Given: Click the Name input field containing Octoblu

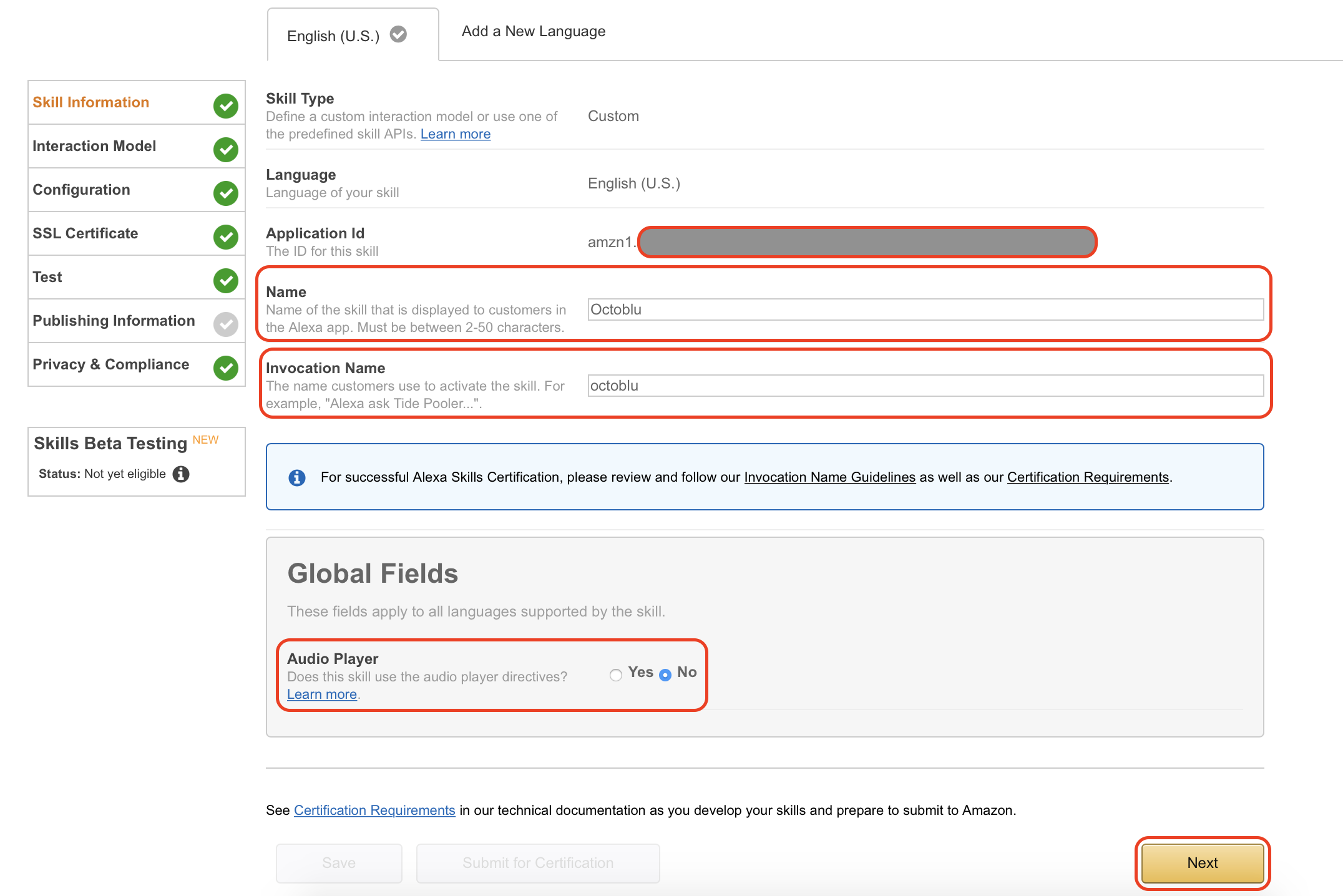Looking at the screenshot, I should coord(925,309).
